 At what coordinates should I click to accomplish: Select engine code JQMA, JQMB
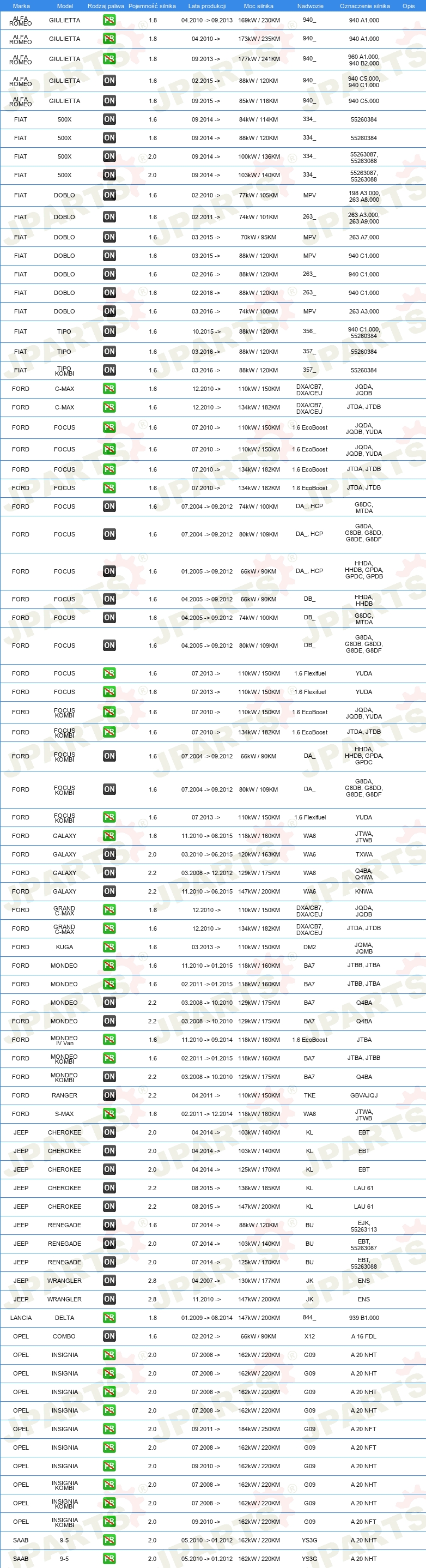(x=364, y=948)
